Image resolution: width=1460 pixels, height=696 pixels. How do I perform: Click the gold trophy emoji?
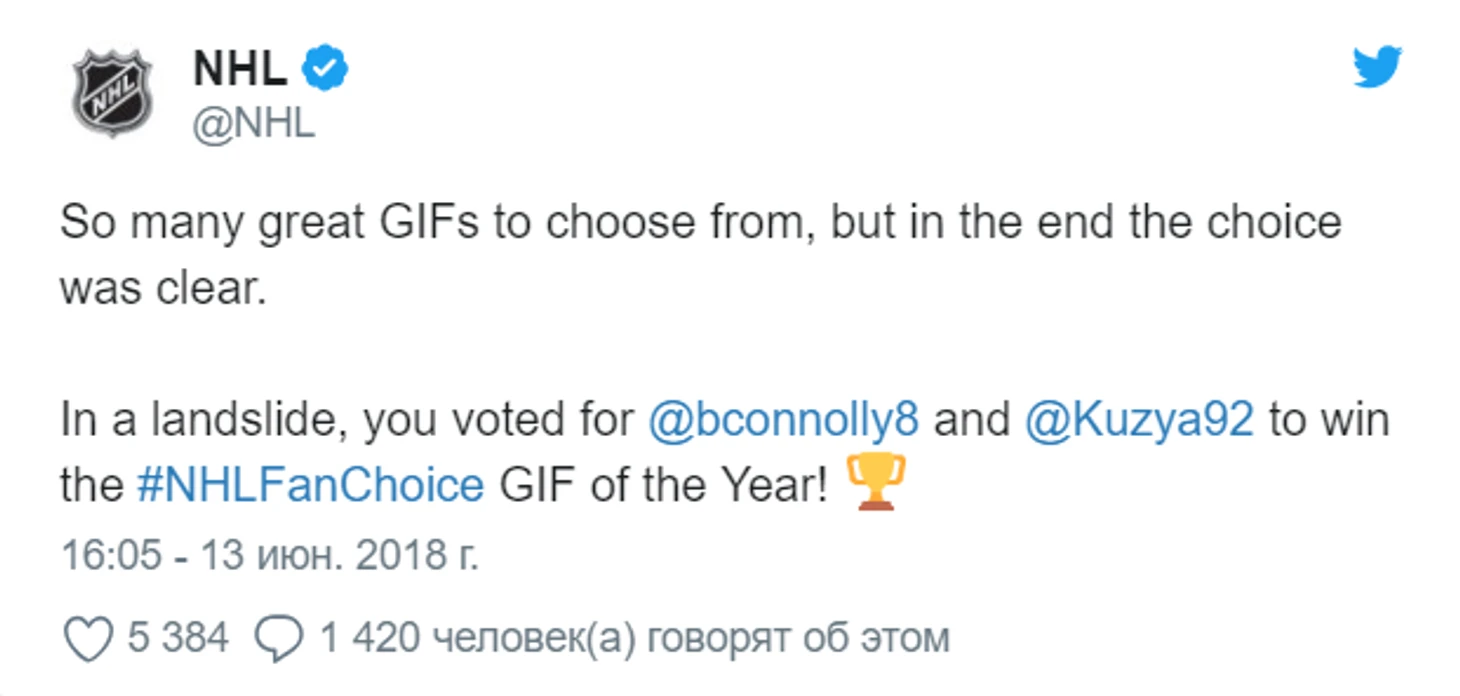pyautogui.click(x=876, y=482)
